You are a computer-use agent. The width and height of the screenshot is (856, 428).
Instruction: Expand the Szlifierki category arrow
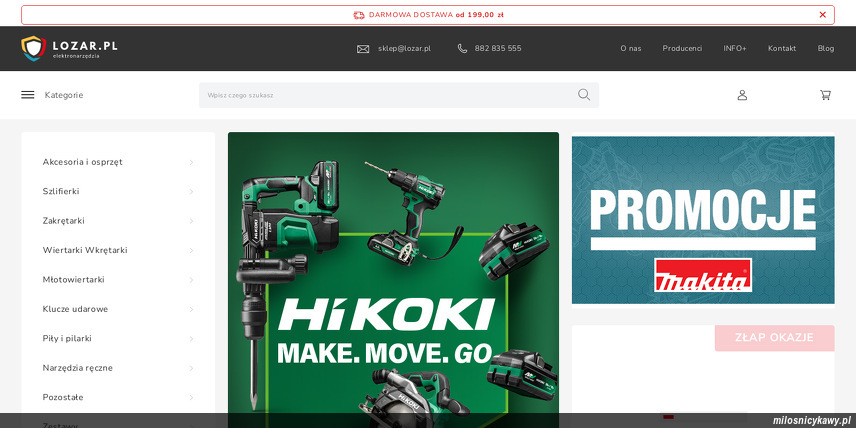191,191
